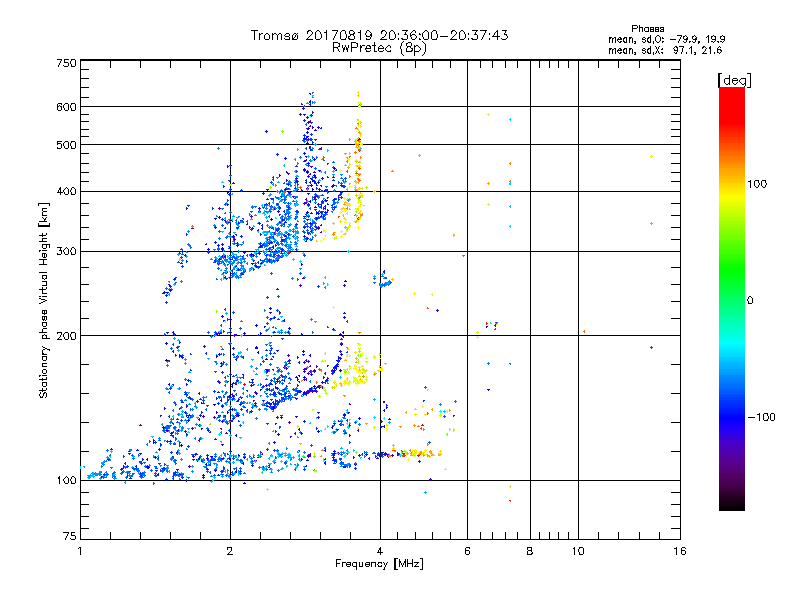Viewport: 800px width, 600px height.
Task: Click the y-axis tick label '100'
Action: [x=66, y=480]
